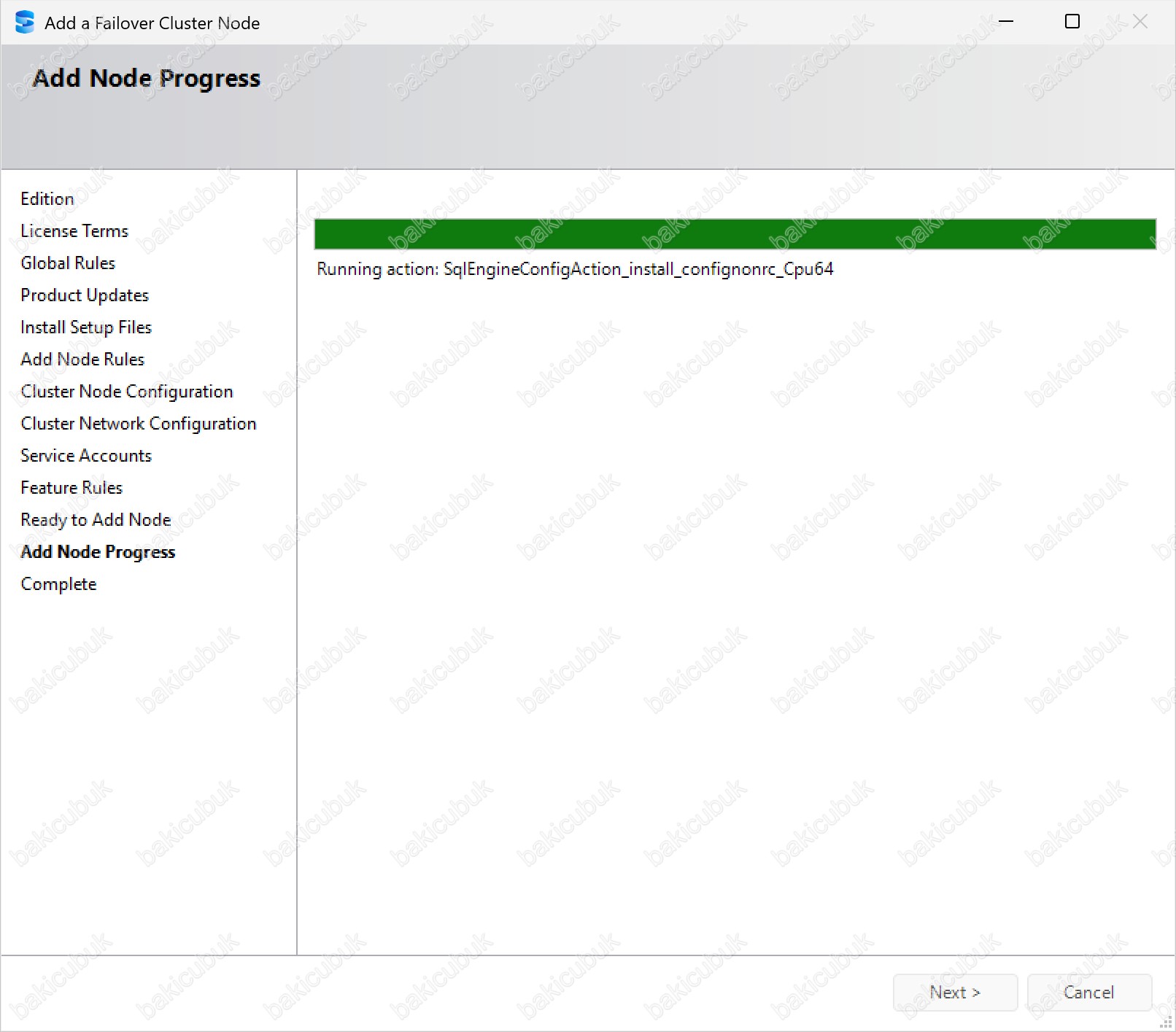Select Cluster Node Configuration step
This screenshot has height=1032, width=1176.
(x=127, y=392)
